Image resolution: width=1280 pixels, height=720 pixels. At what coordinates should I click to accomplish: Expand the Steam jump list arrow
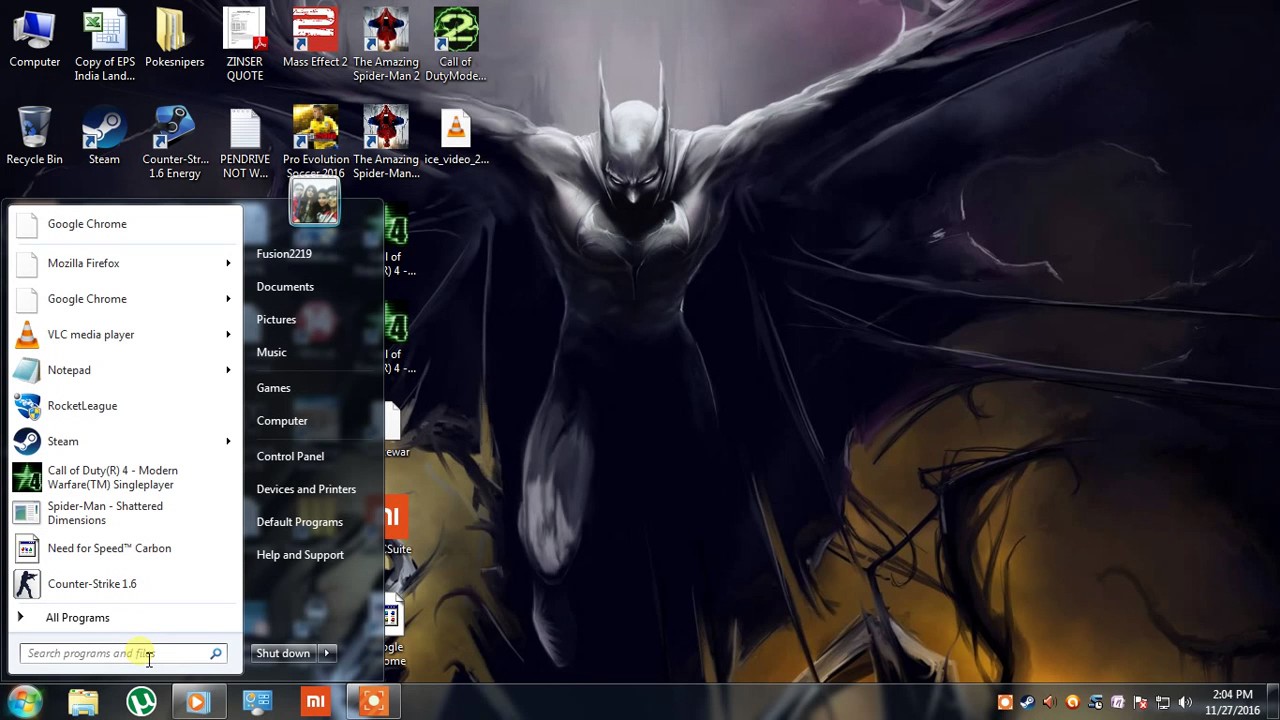pos(228,441)
